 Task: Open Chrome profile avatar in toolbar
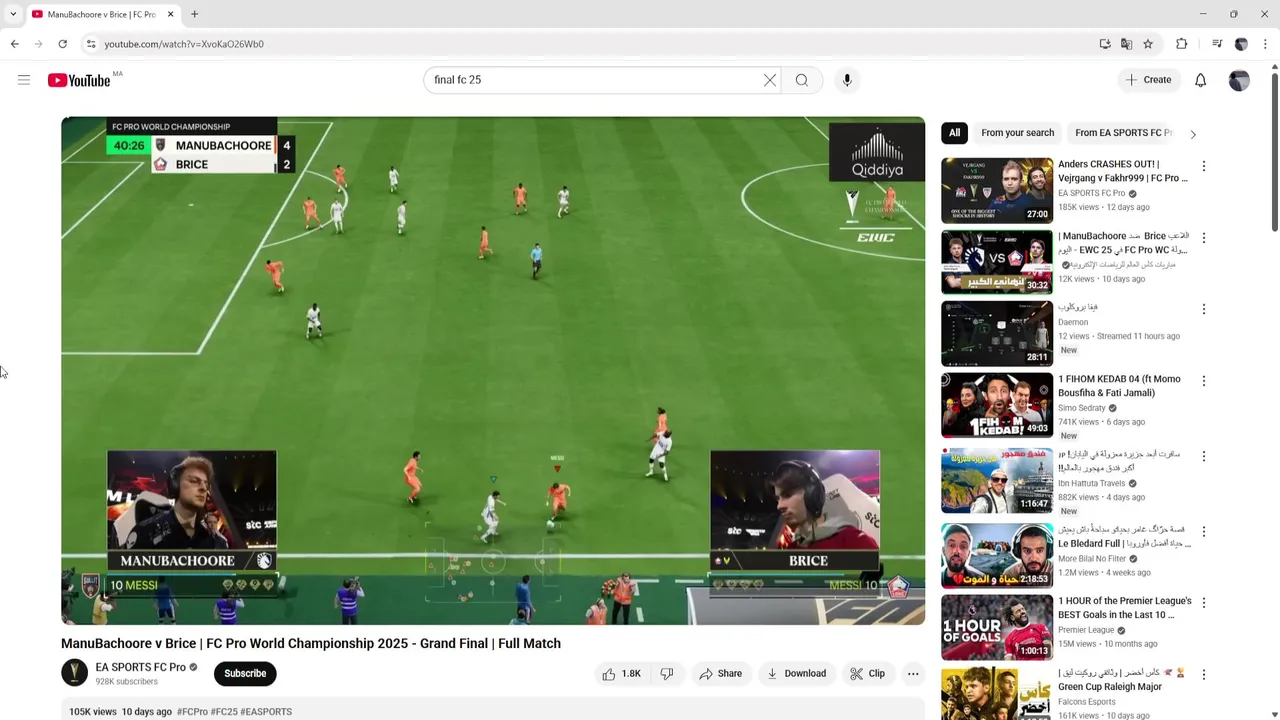pos(1241,44)
